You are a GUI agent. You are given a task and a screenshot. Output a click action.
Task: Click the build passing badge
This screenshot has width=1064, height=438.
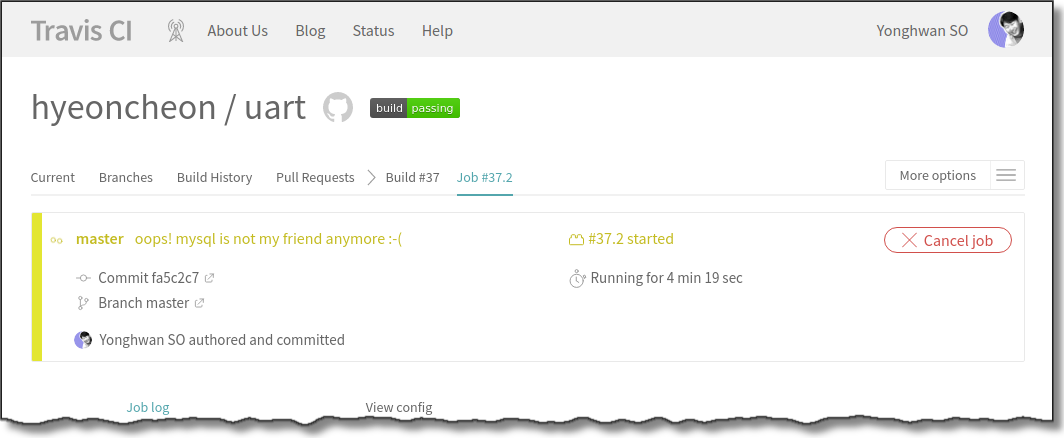415,108
